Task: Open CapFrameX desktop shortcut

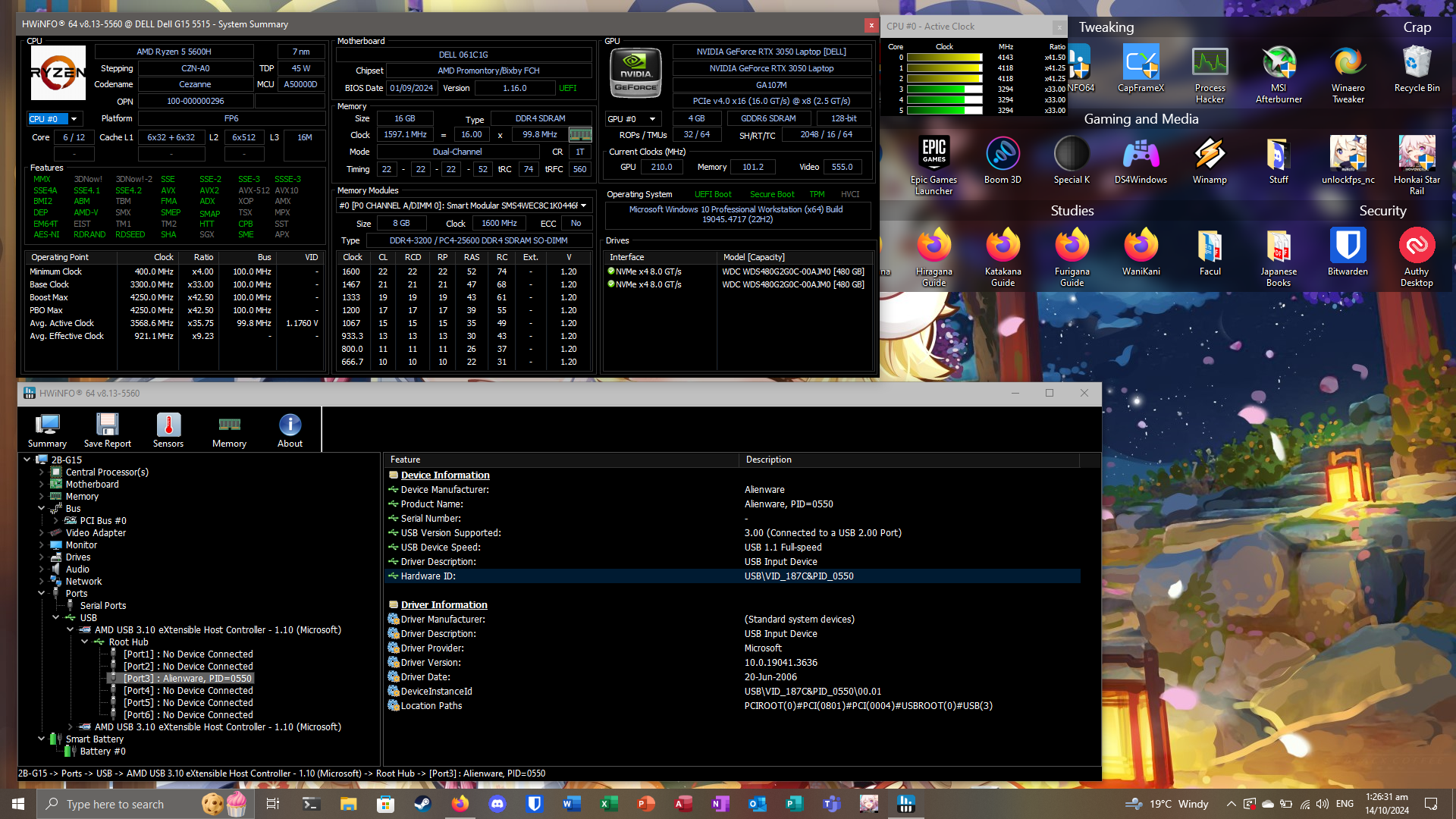Action: (1141, 69)
